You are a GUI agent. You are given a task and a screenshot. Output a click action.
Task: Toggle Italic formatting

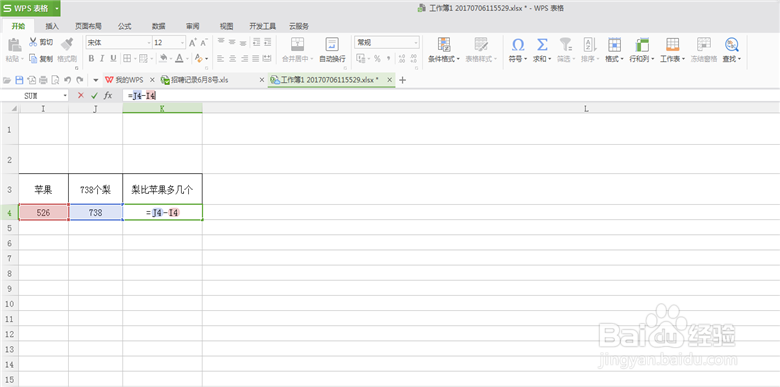point(102,59)
